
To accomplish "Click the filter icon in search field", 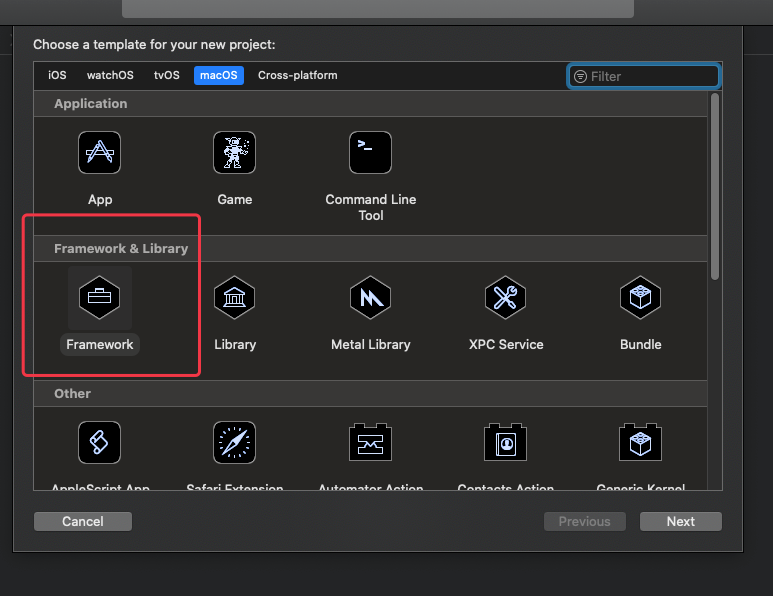I will click(581, 76).
